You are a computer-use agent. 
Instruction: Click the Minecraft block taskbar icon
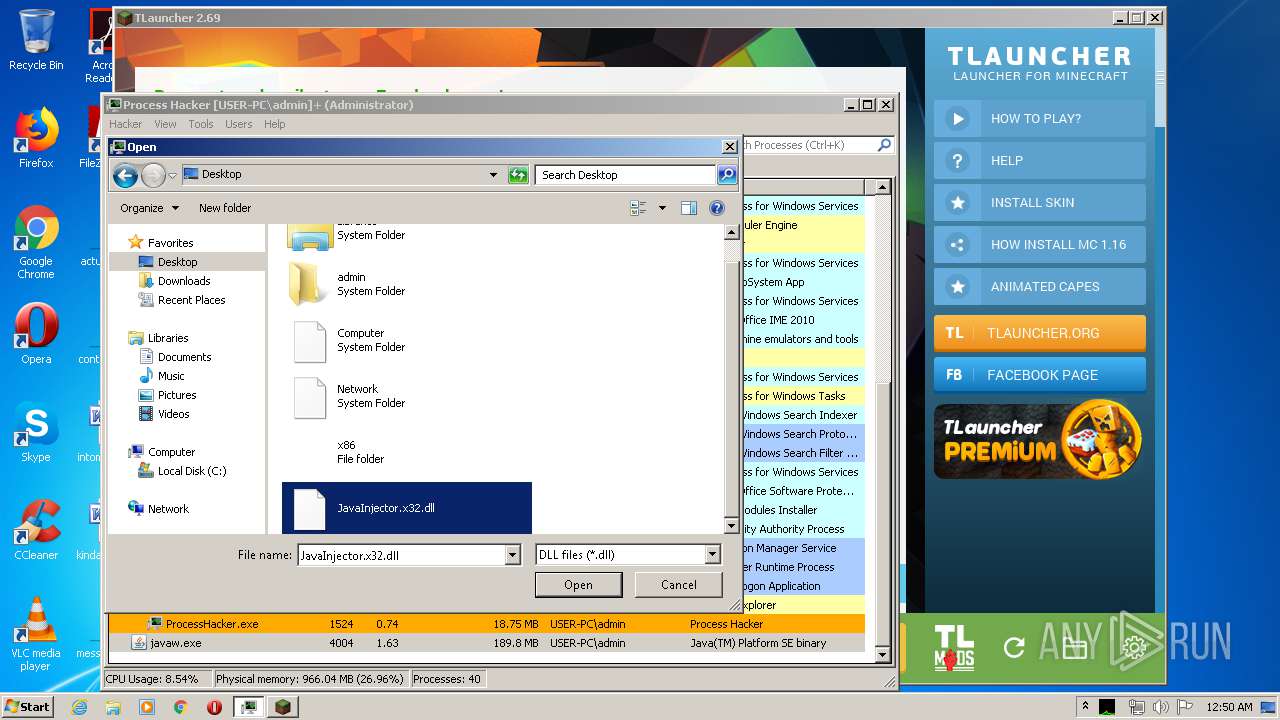[x=283, y=706]
